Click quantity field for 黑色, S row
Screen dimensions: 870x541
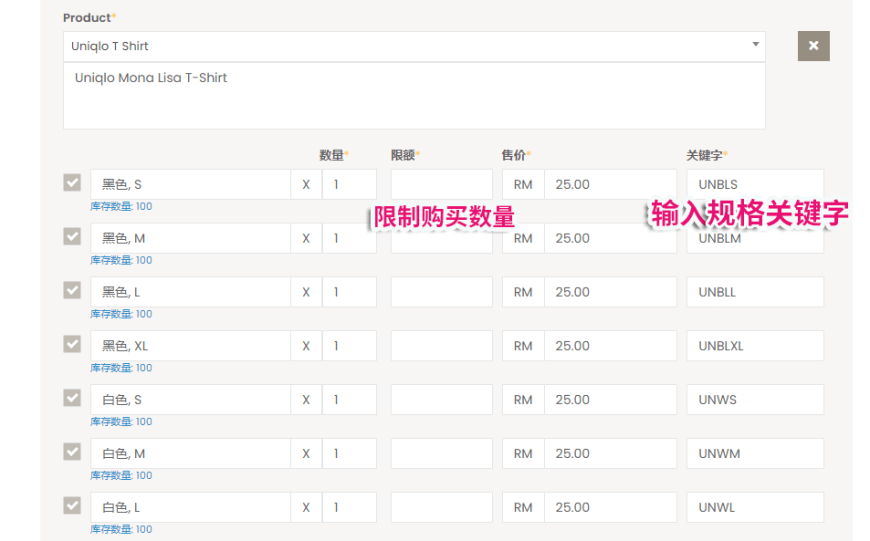click(349, 184)
